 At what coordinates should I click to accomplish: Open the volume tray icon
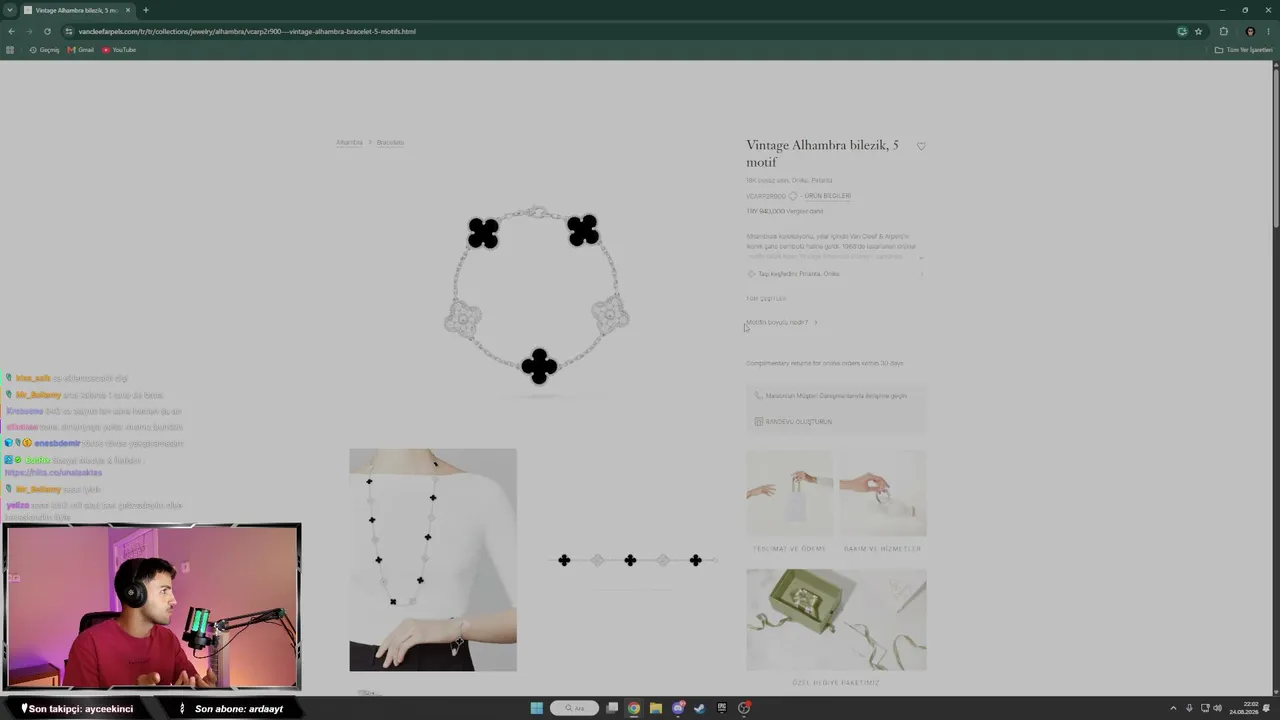pyautogui.click(x=1217, y=708)
